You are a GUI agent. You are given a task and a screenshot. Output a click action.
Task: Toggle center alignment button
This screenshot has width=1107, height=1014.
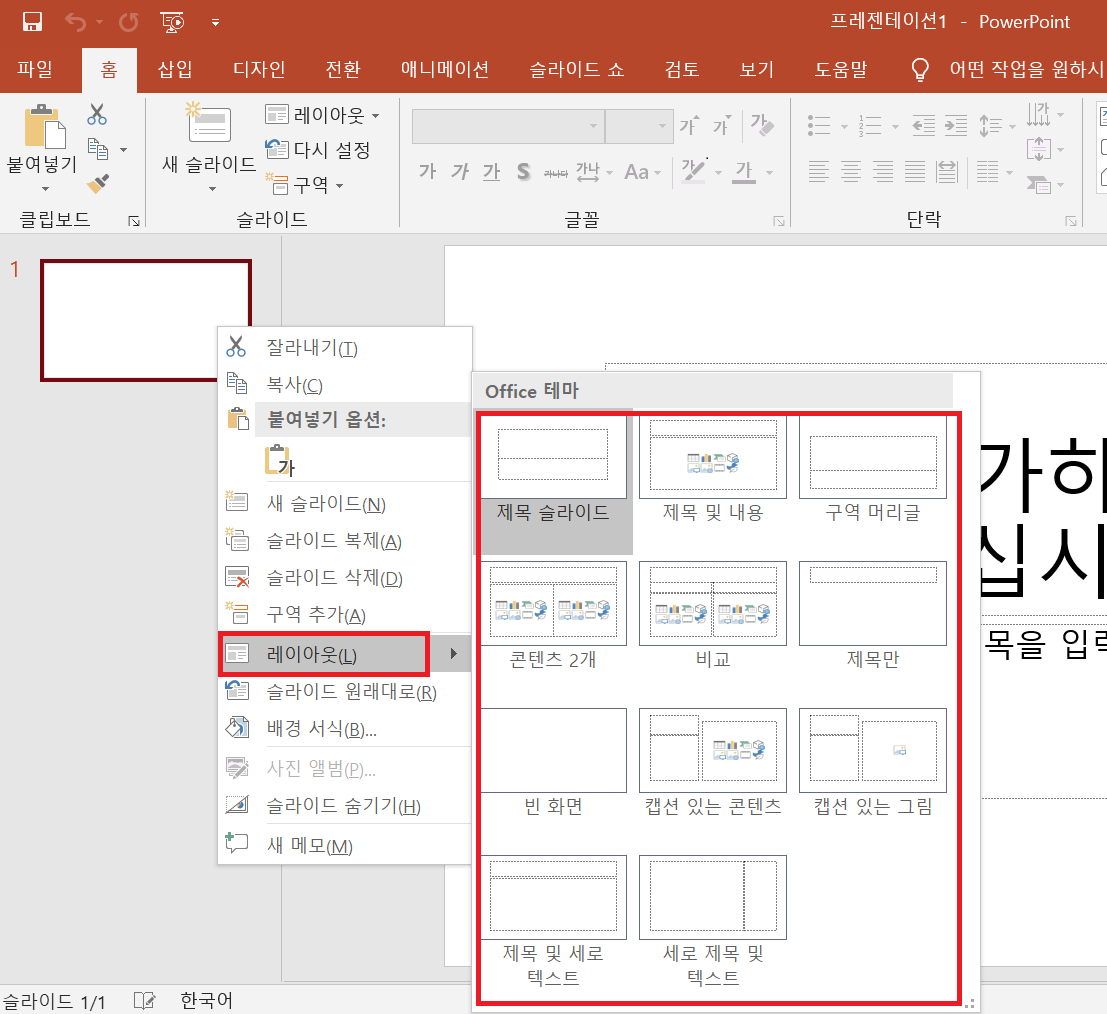(851, 171)
